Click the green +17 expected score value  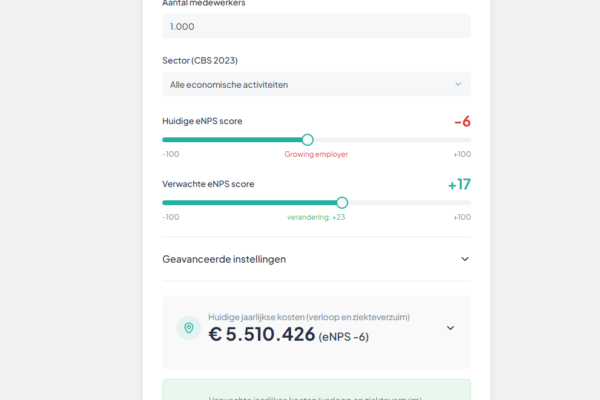tap(458, 184)
